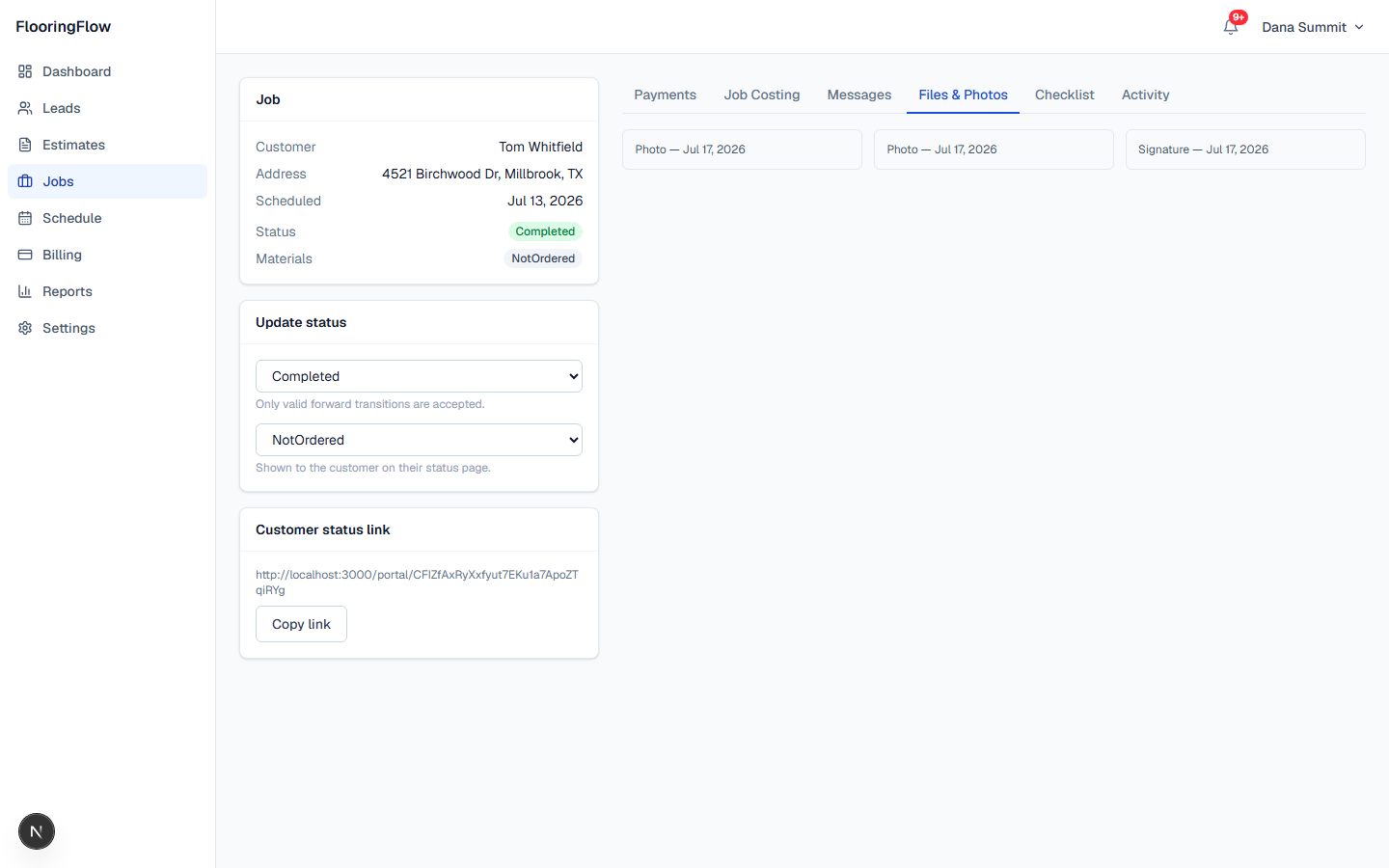Check the notifications bell
Viewport: 1389px width, 868px height.
(x=1231, y=27)
